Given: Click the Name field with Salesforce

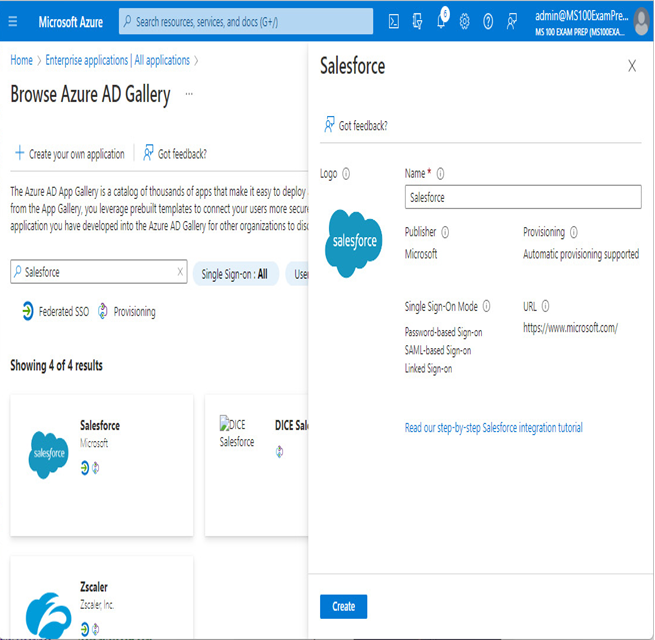Looking at the screenshot, I should 523,197.
